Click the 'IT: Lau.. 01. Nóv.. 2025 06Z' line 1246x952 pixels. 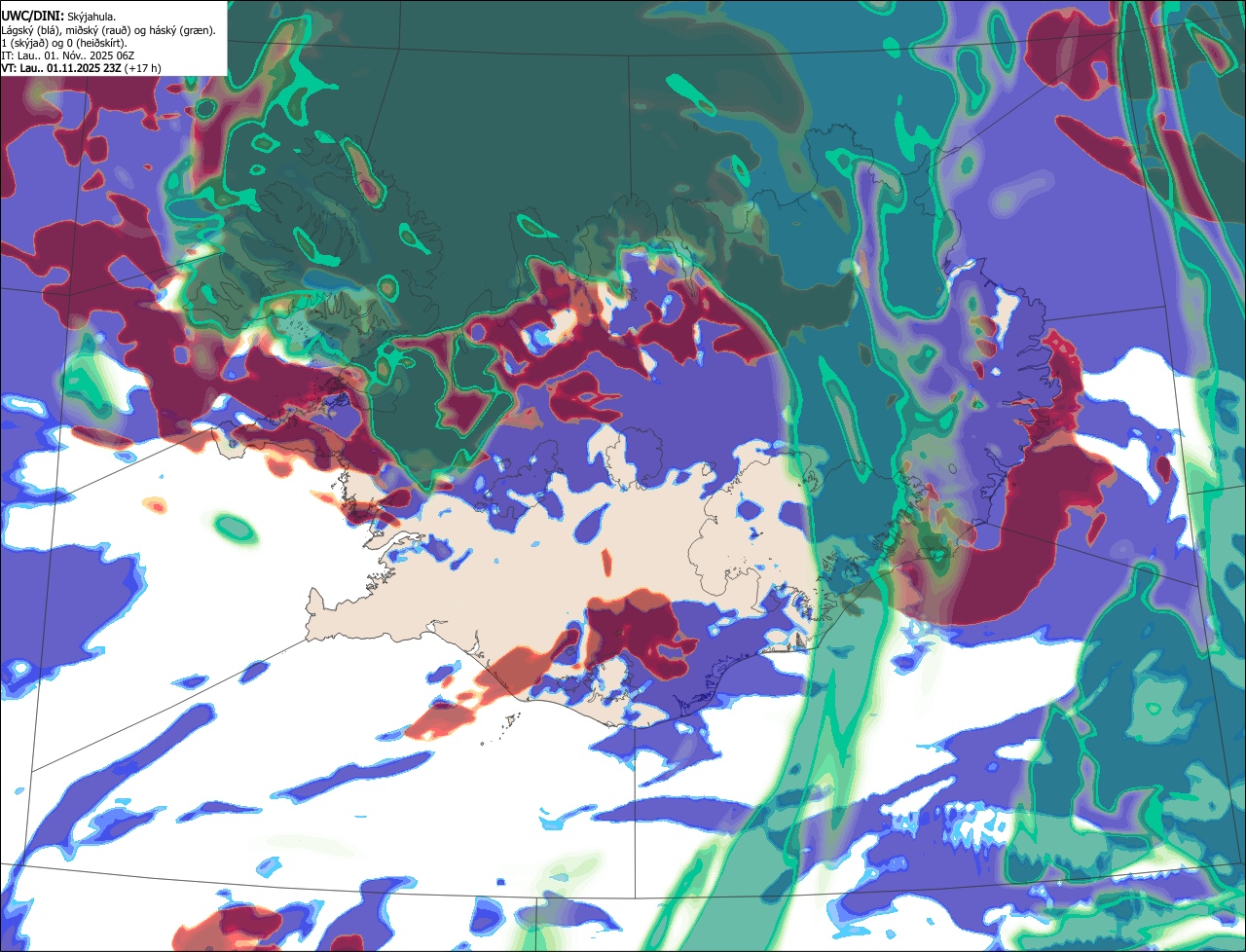(68, 55)
